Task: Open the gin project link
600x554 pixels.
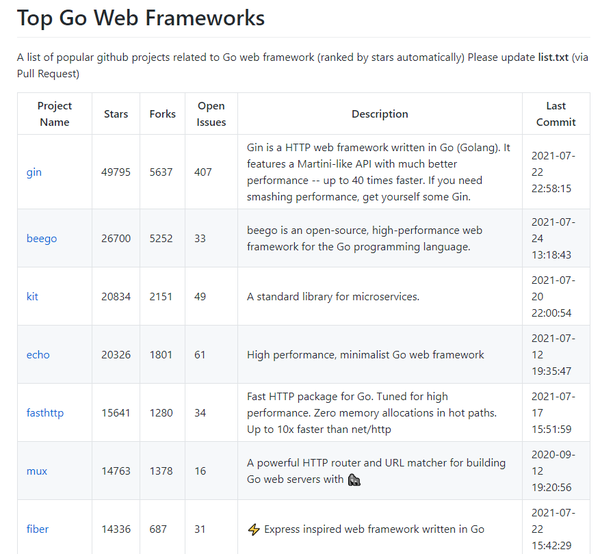Action: [34, 172]
